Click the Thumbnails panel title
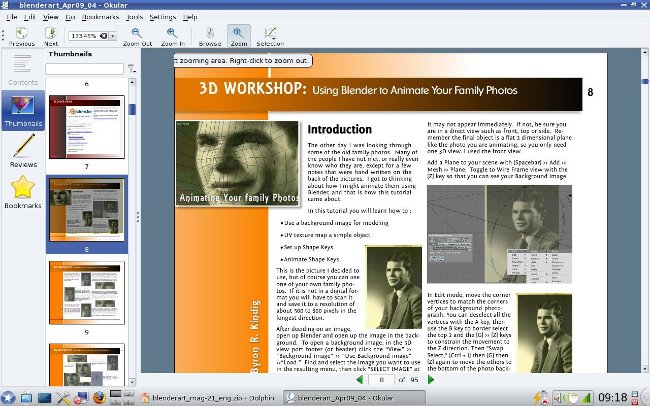The width and height of the screenshot is (650, 406). click(x=70, y=54)
